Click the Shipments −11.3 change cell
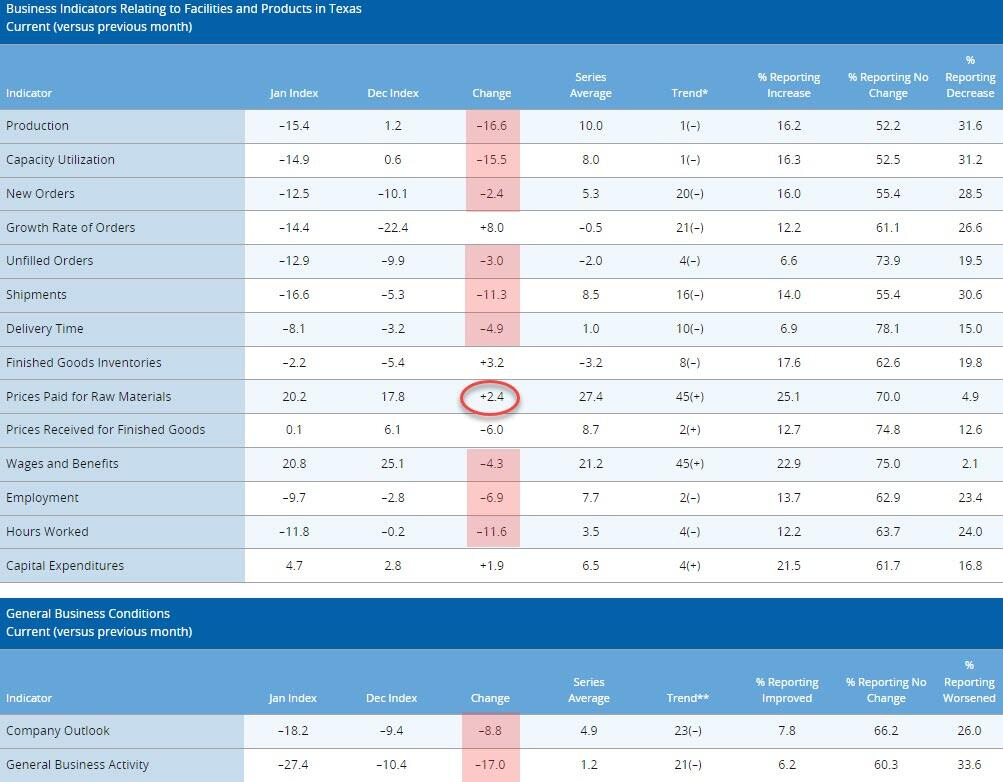 [491, 295]
